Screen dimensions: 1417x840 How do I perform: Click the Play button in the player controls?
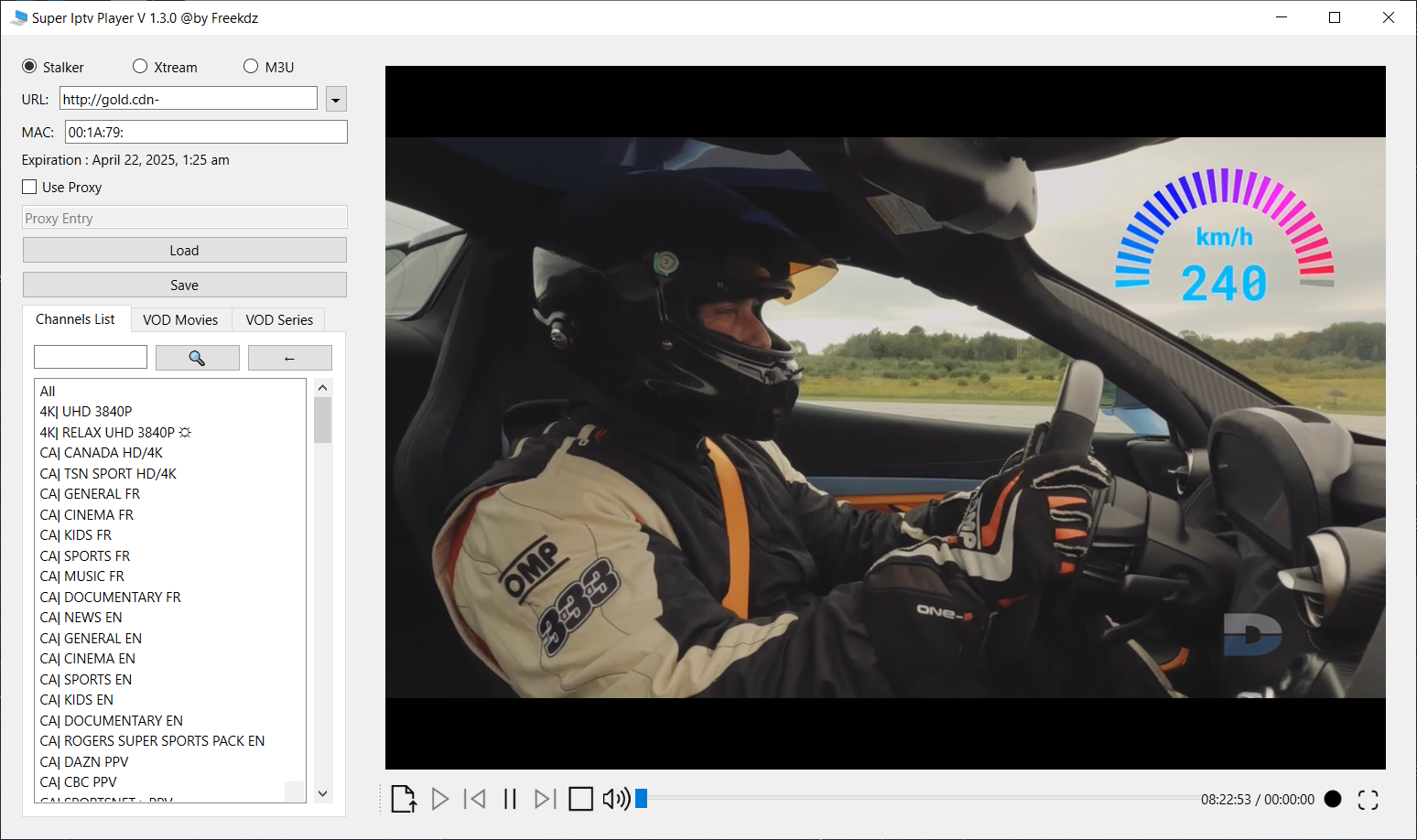439,799
